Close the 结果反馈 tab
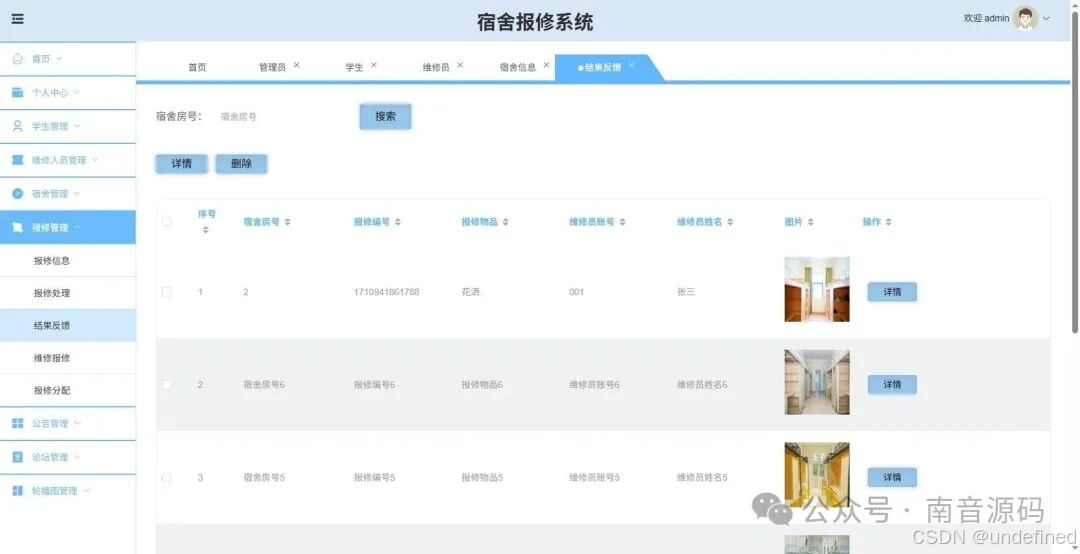The height and width of the screenshot is (554, 1080). click(x=631, y=65)
